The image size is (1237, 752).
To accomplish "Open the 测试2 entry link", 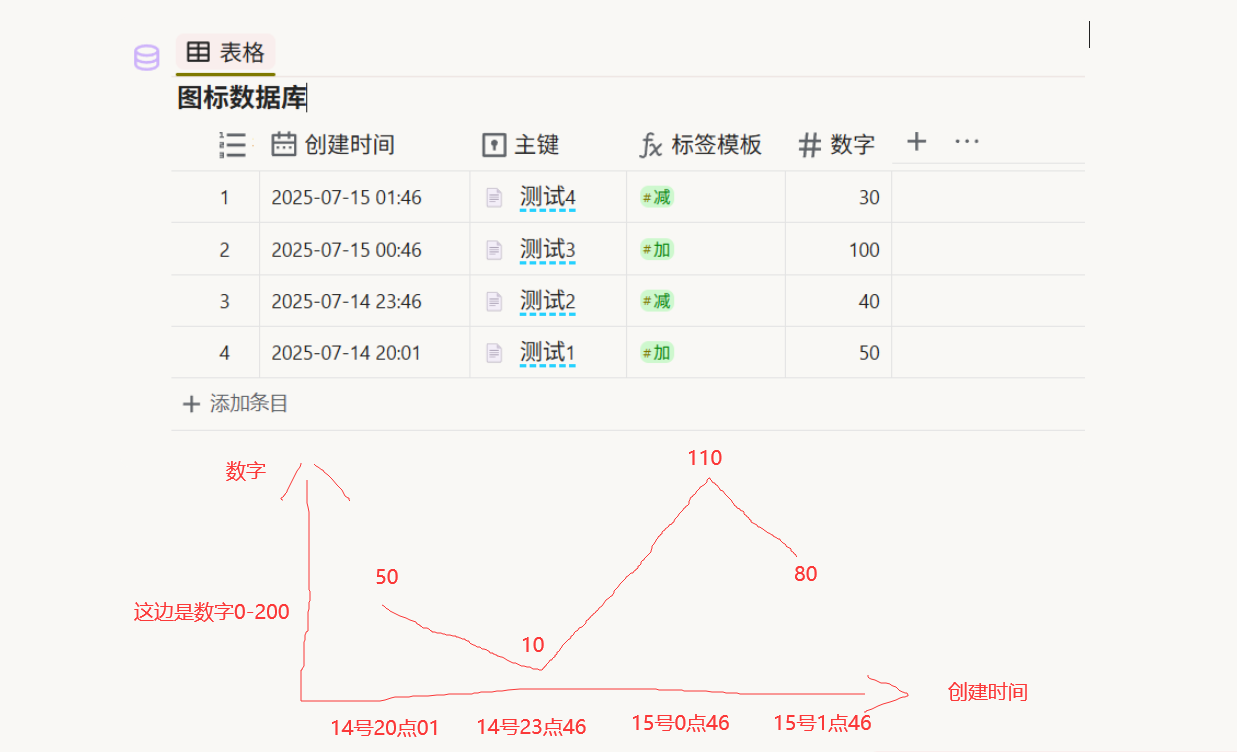I will coord(548,301).
